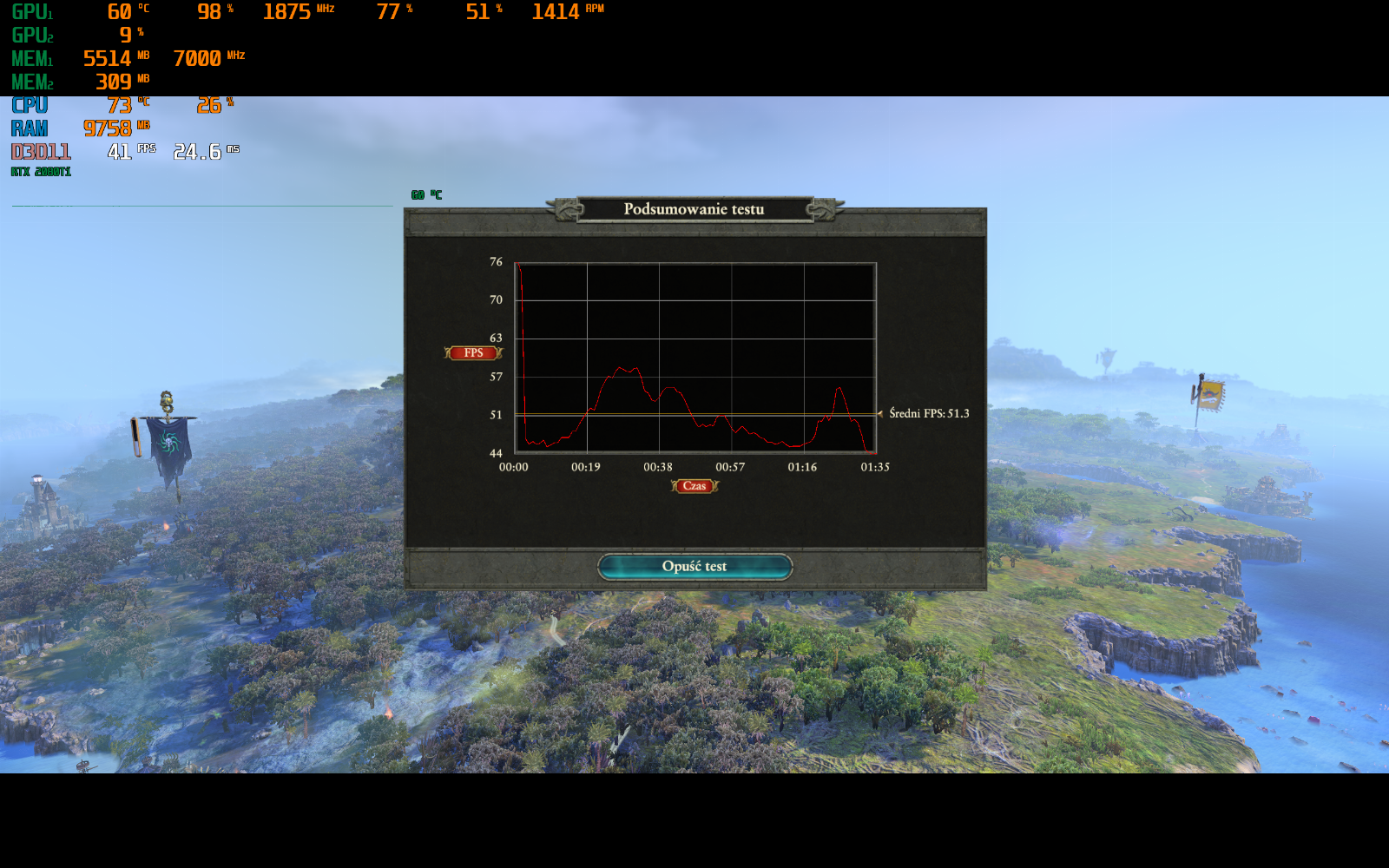Click the average FPS arrow marker on the graph
The width and height of the screenshot is (1389, 868).
click(x=880, y=414)
